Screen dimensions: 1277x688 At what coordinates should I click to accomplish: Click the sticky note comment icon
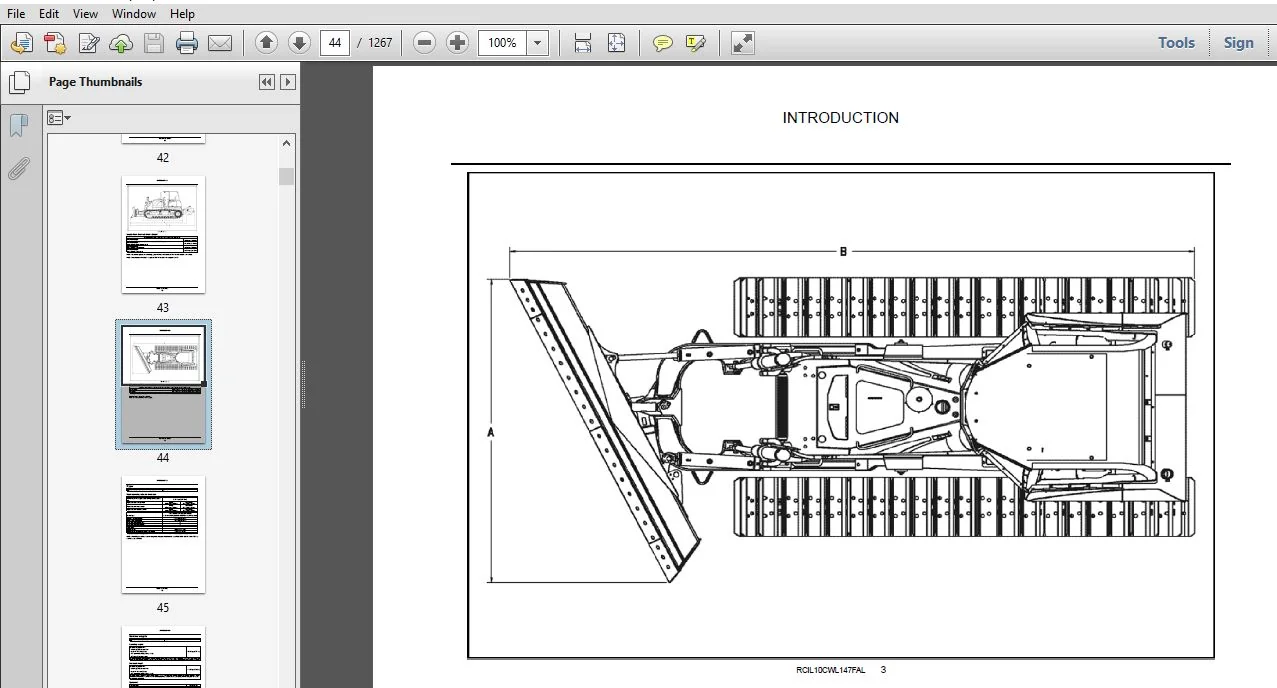[x=662, y=43]
